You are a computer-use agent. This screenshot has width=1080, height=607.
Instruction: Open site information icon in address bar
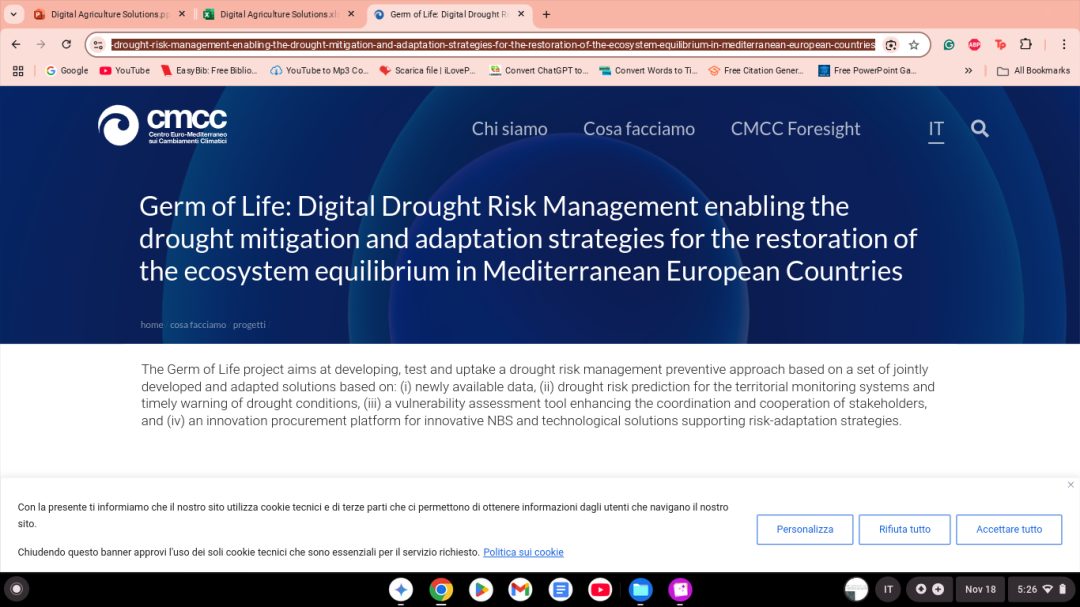pos(98,45)
